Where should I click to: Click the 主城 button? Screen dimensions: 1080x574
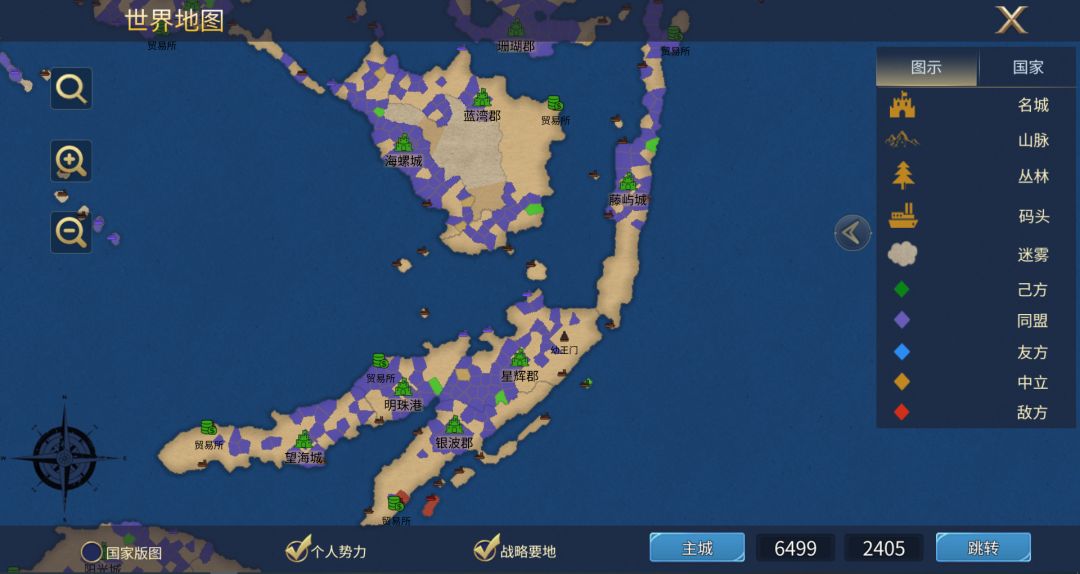point(697,548)
